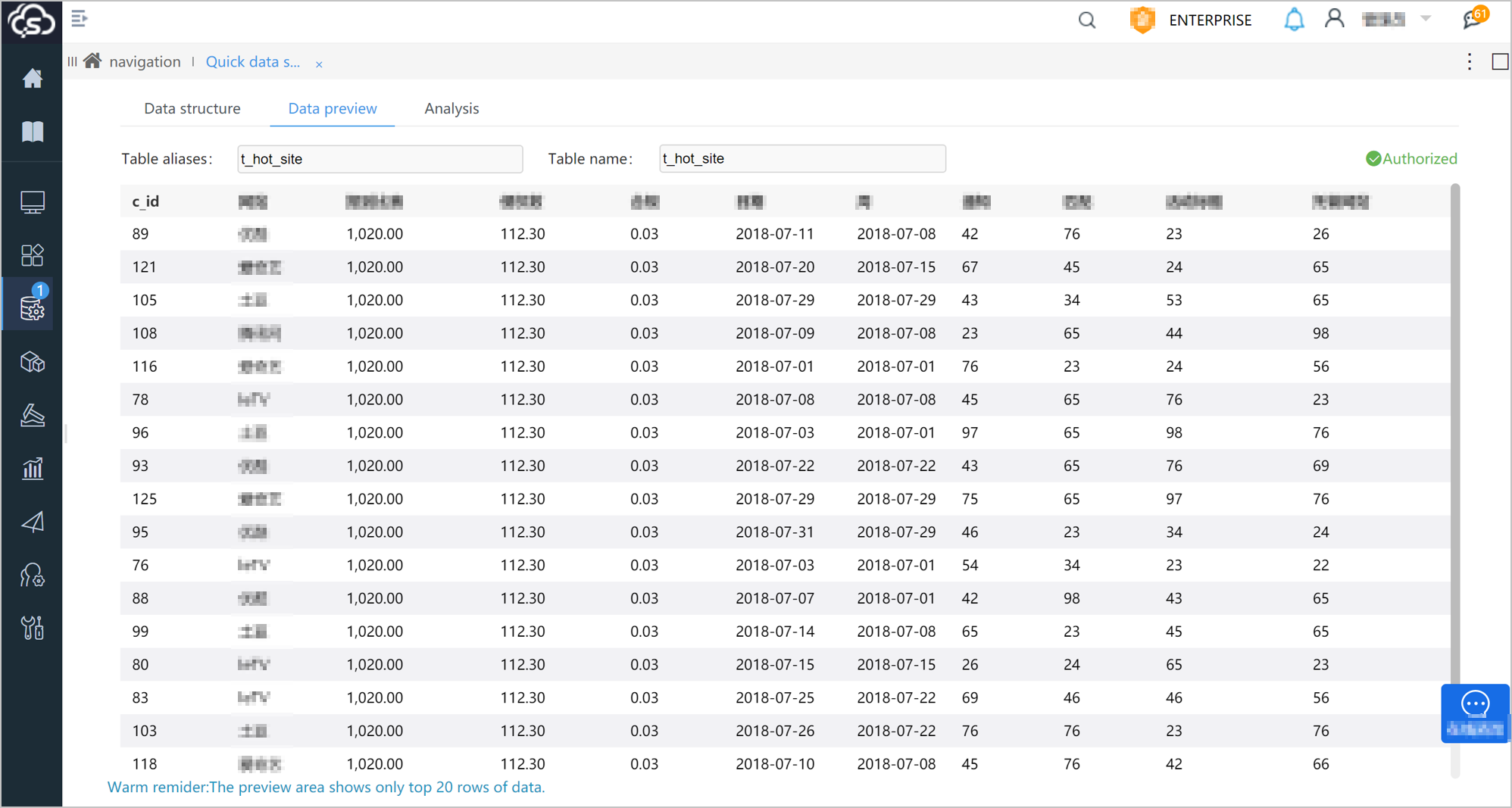Open the notification bell
The height and width of the screenshot is (808, 1512).
coord(1294,20)
